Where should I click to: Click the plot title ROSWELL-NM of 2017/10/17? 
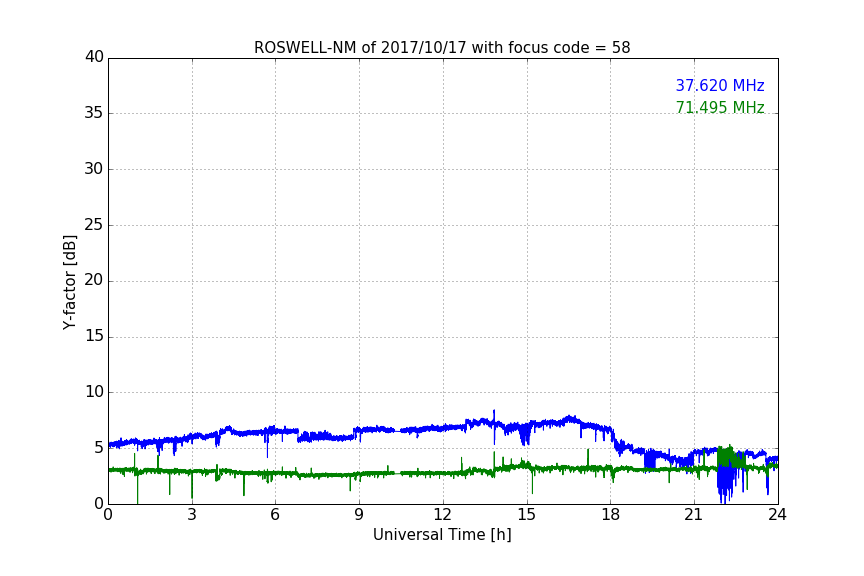442,48
